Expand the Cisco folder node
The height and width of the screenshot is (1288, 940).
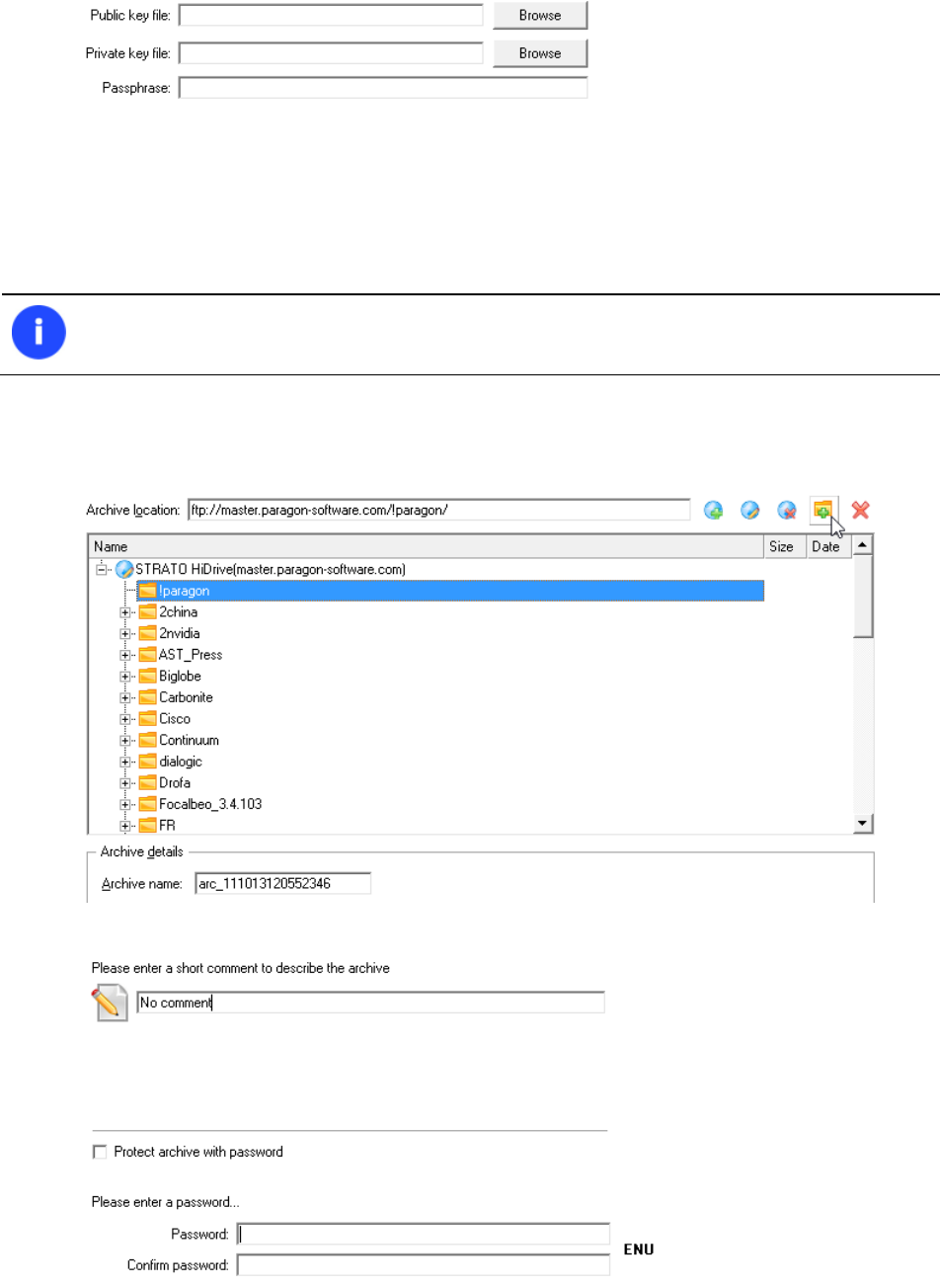point(125,719)
